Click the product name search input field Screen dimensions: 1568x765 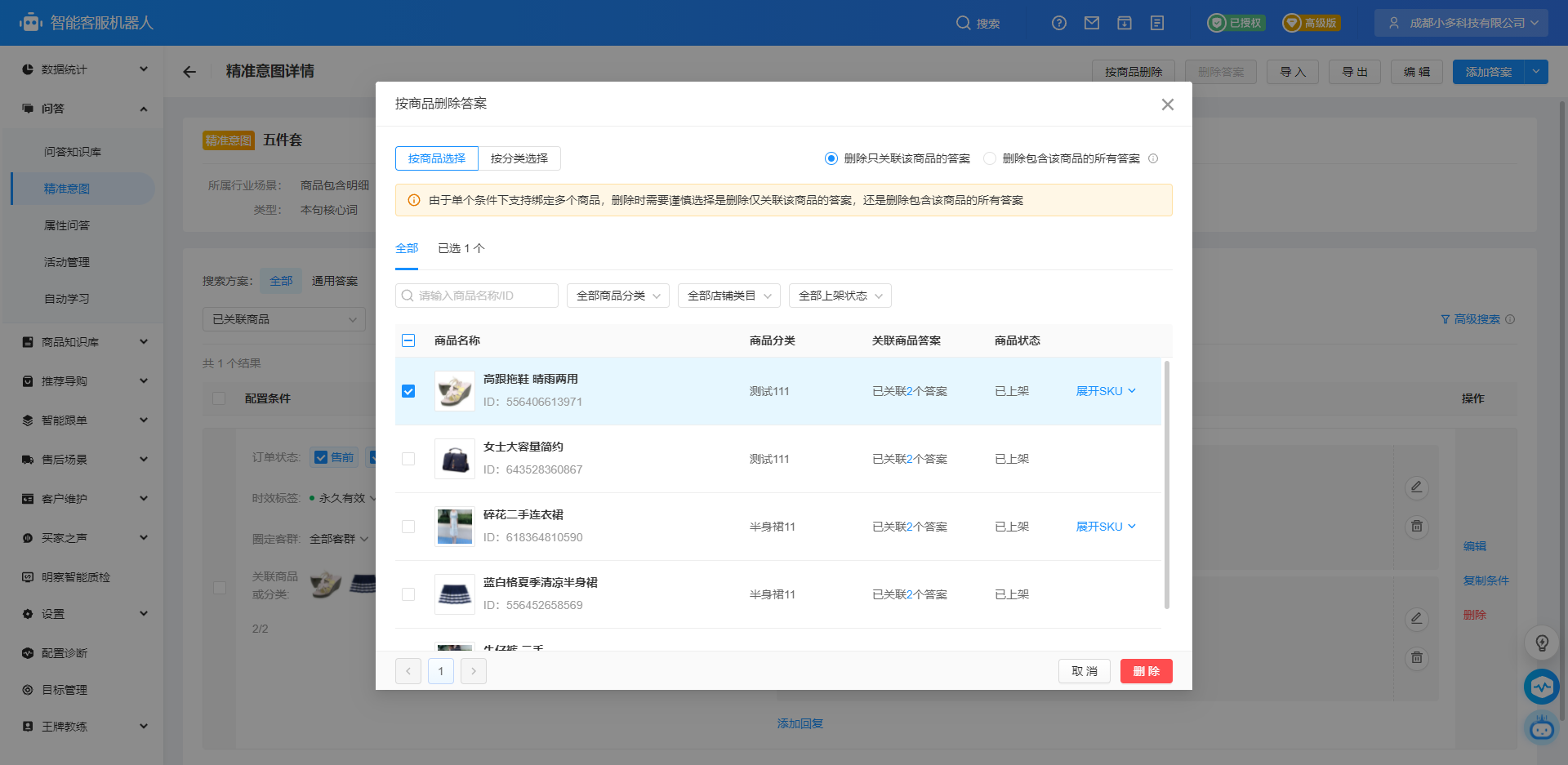click(477, 296)
